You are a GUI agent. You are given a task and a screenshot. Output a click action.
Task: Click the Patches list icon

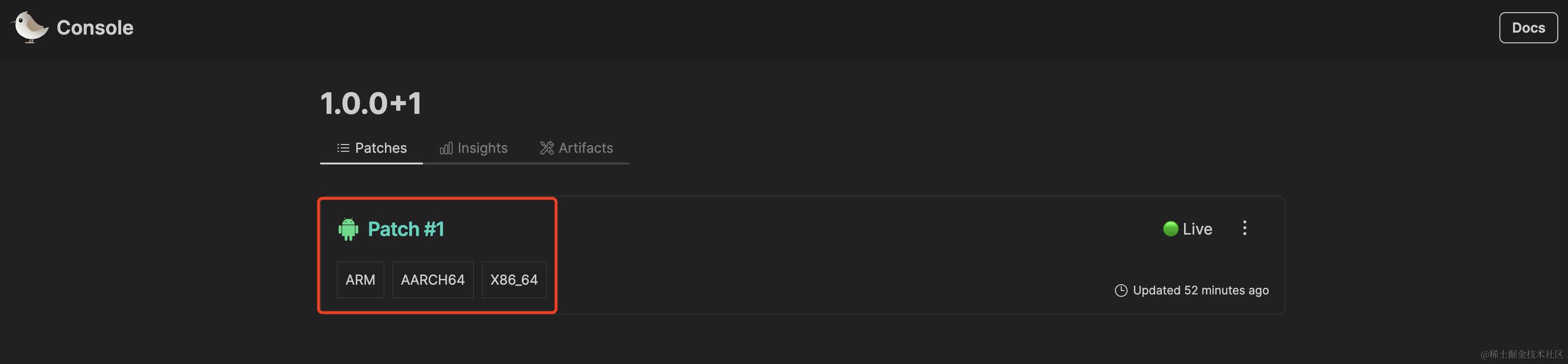(x=343, y=148)
